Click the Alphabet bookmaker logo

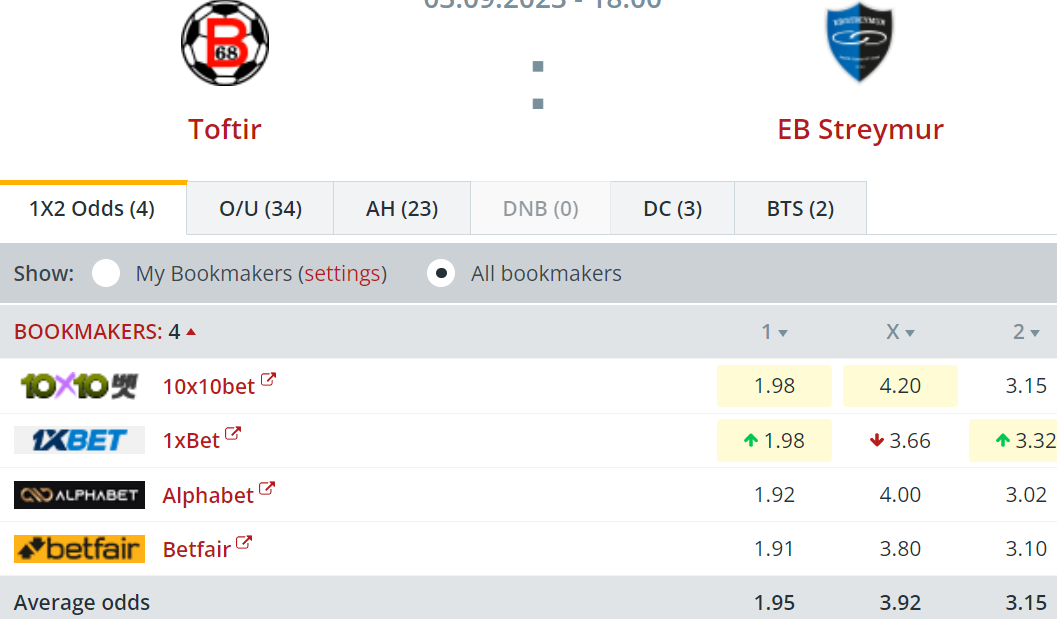pos(79,495)
